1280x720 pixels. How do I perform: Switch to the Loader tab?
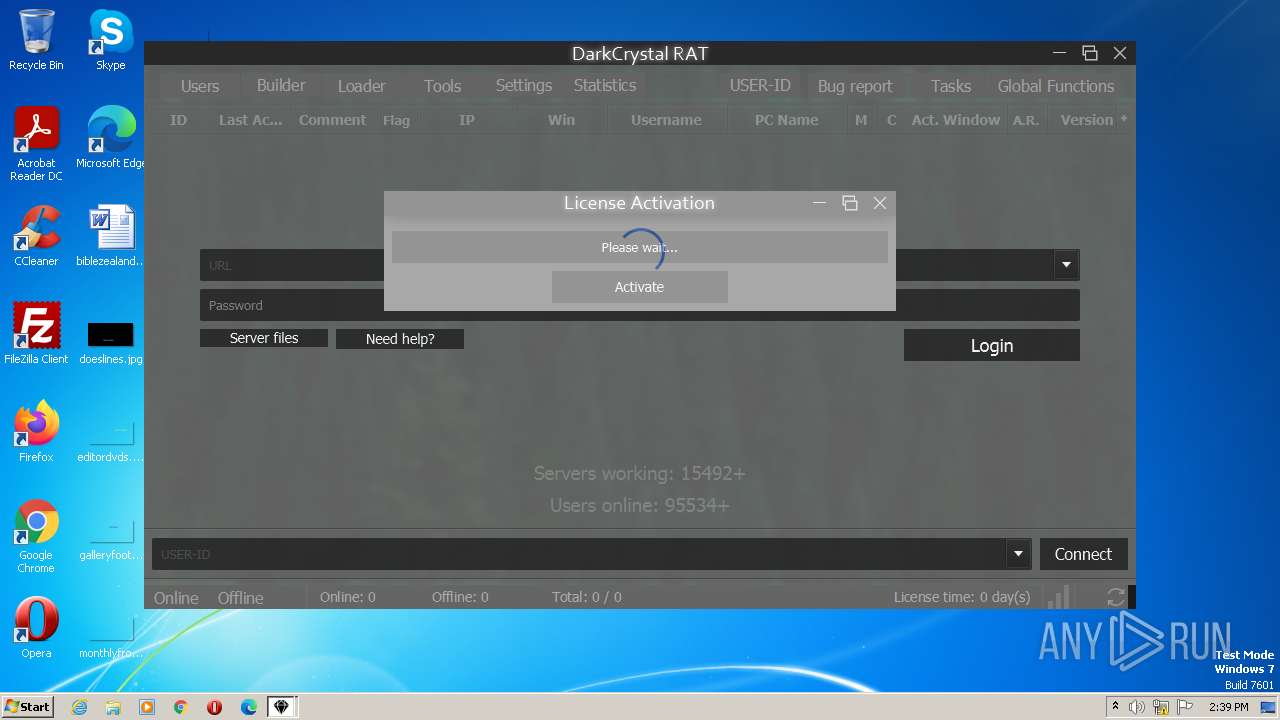tap(361, 86)
